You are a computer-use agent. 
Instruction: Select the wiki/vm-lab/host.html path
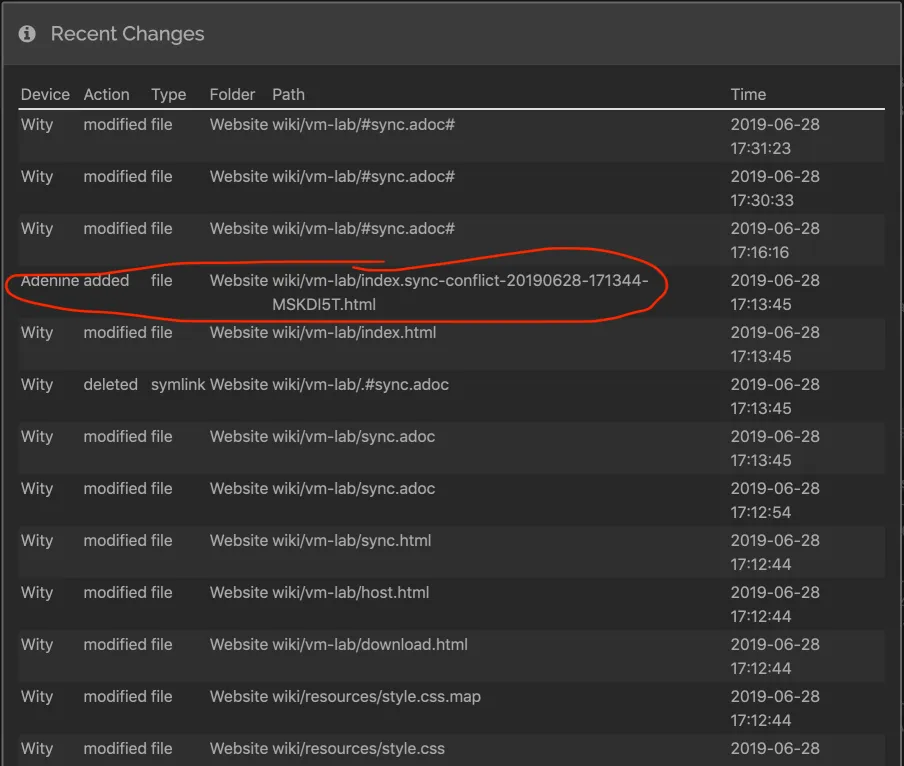point(351,593)
